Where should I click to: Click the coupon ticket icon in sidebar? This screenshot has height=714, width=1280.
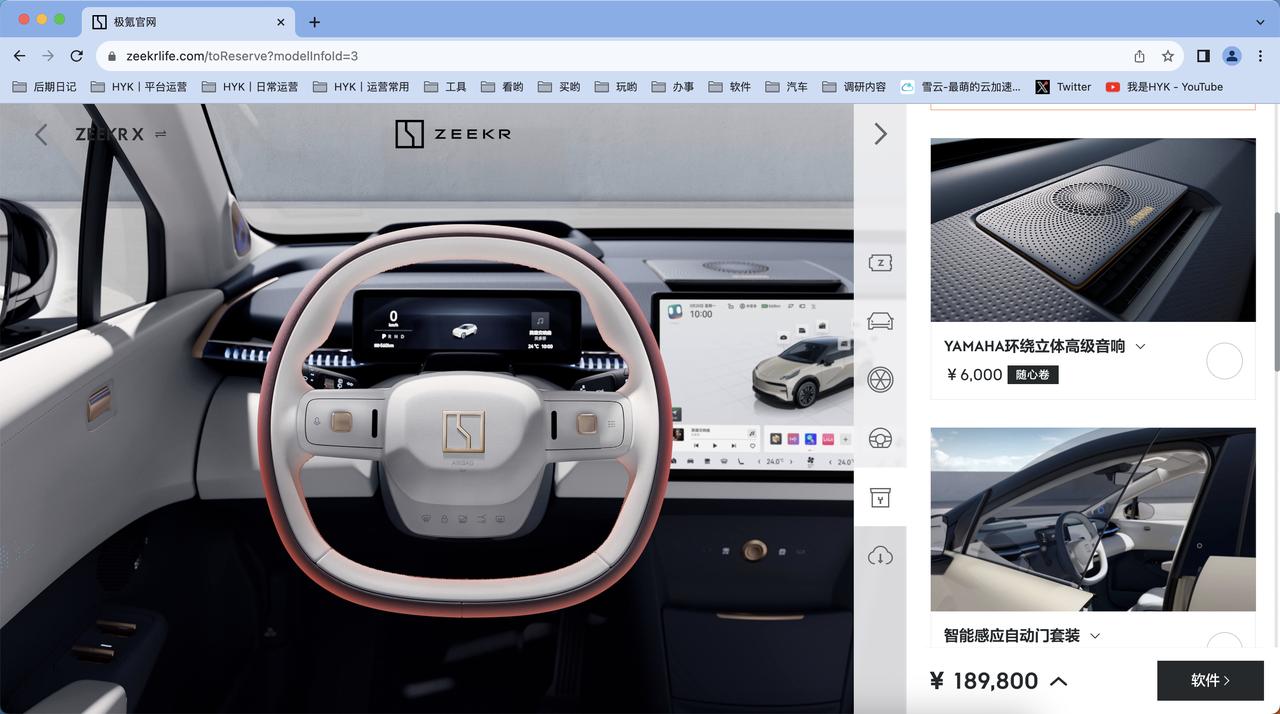tap(880, 263)
